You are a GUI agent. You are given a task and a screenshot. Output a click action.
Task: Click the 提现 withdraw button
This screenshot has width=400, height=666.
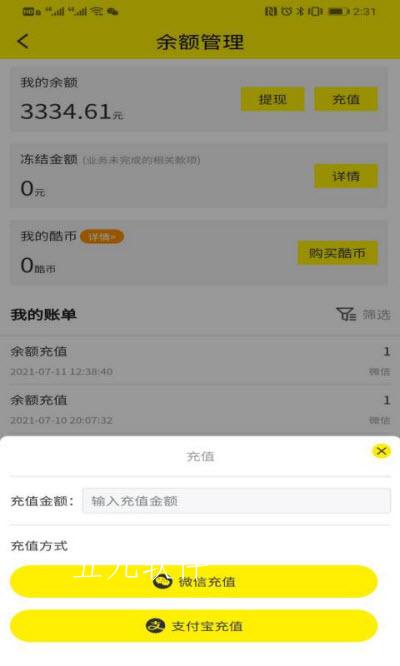coord(273,99)
